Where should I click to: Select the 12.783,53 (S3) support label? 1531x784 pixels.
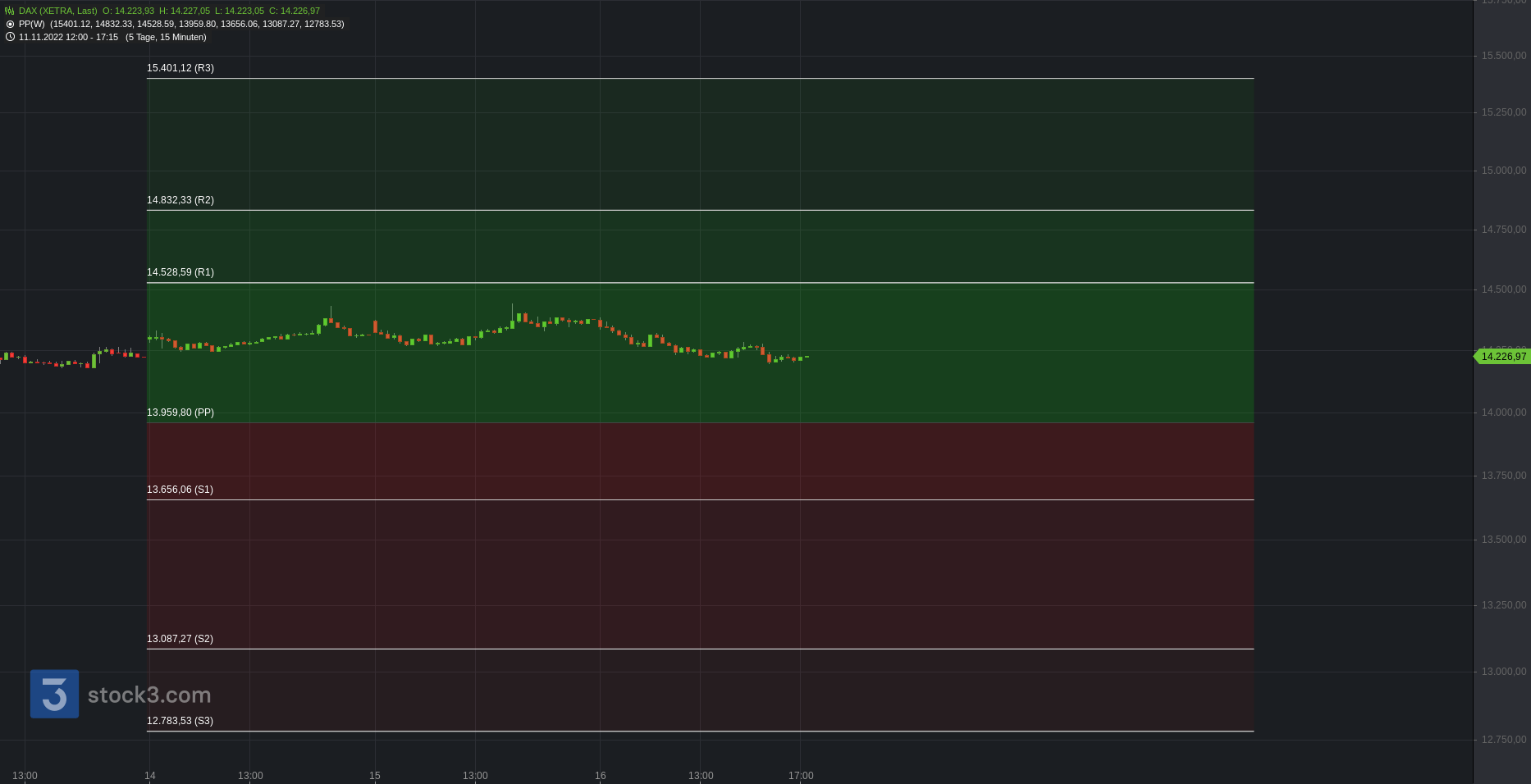pos(180,721)
